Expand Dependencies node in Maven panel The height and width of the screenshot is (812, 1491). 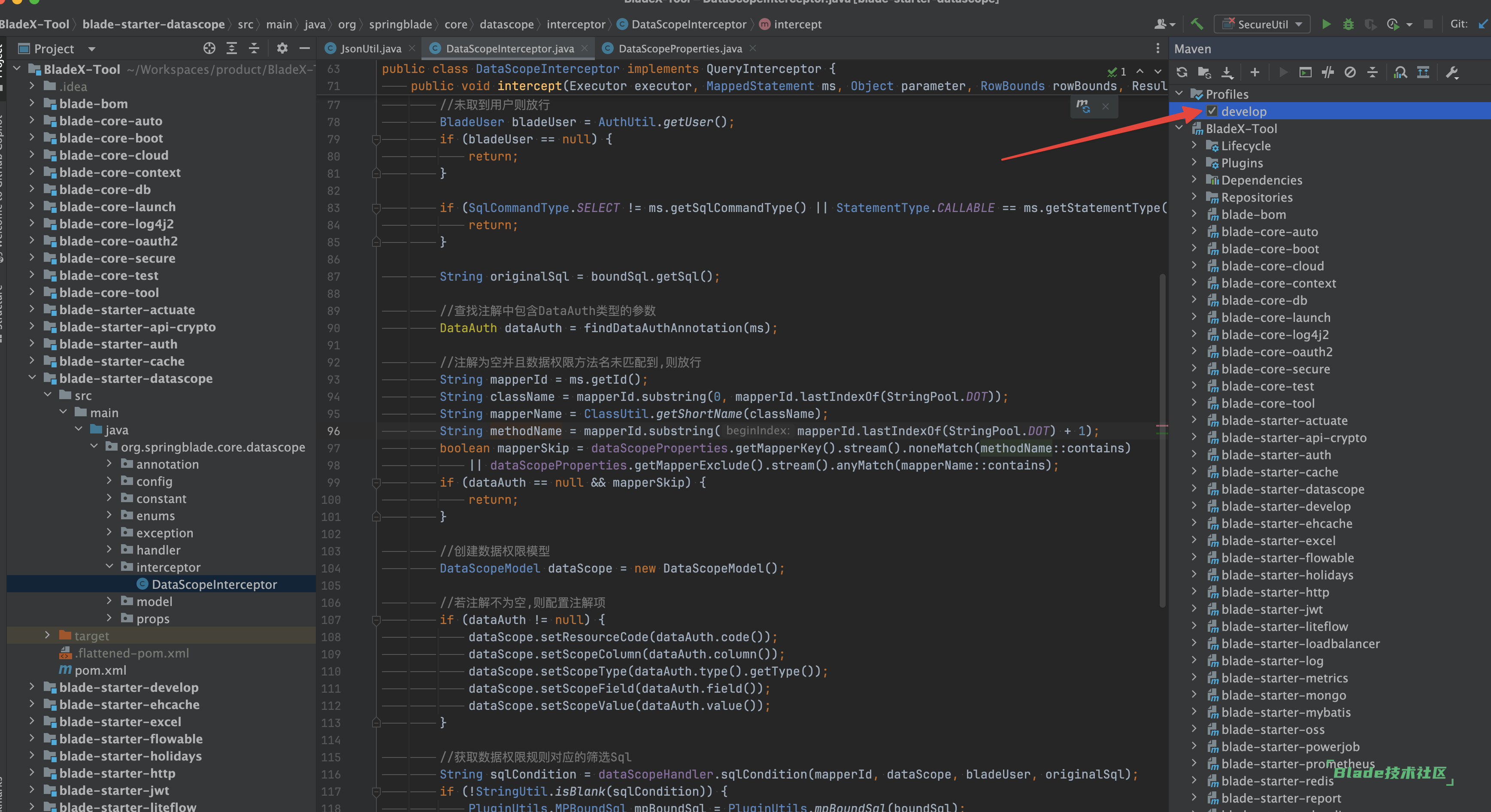point(1194,179)
